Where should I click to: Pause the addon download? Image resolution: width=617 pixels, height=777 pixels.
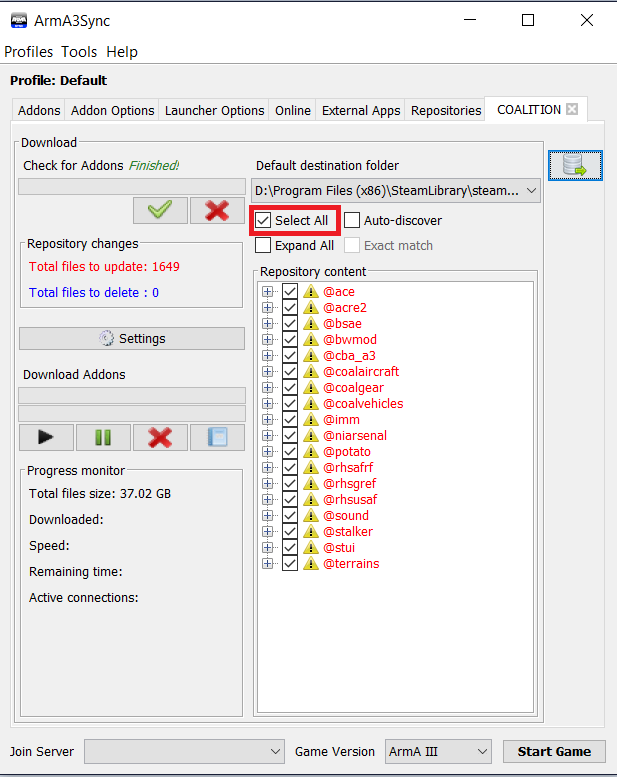[103, 437]
